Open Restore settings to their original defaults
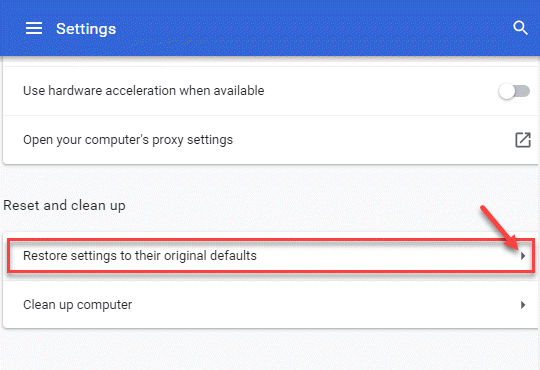This screenshot has height=370, width=540. (x=270, y=256)
